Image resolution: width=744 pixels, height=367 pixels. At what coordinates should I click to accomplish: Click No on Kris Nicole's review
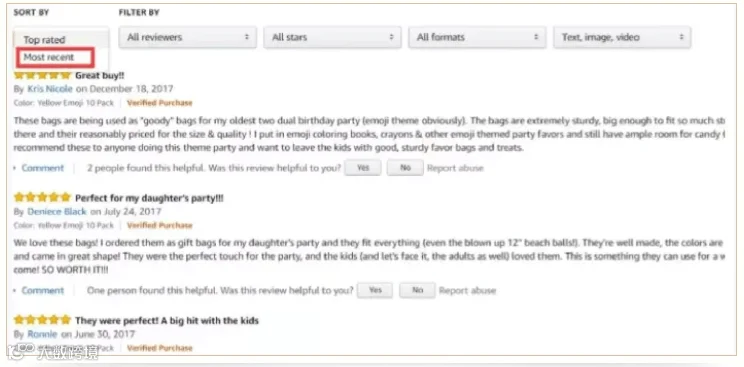point(405,168)
